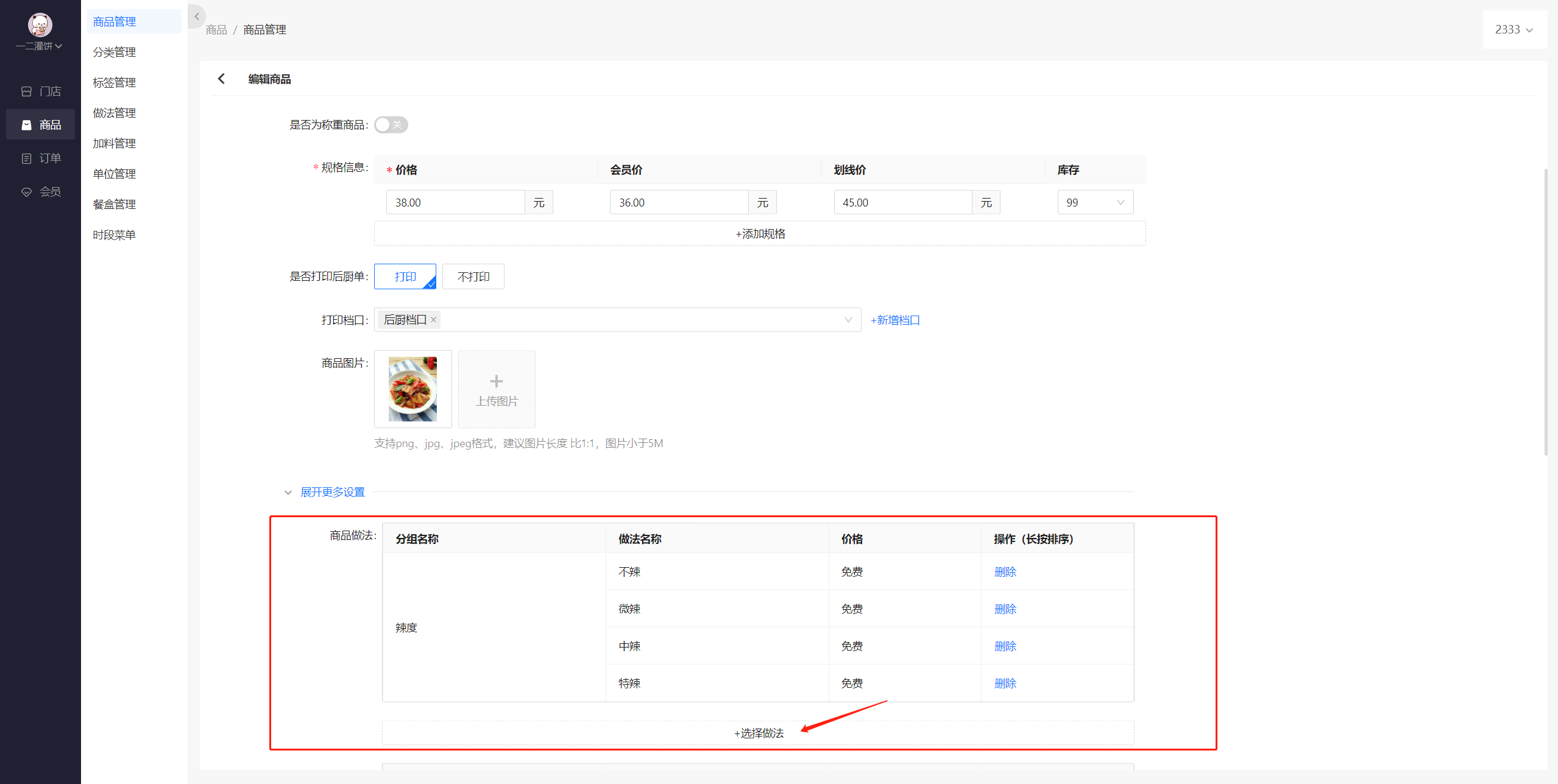Viewport: 1558px width, 784px height.
Task: Select the 订单 orders icon in sidebar
Action: pyautogui.click(x=26, y=158)
